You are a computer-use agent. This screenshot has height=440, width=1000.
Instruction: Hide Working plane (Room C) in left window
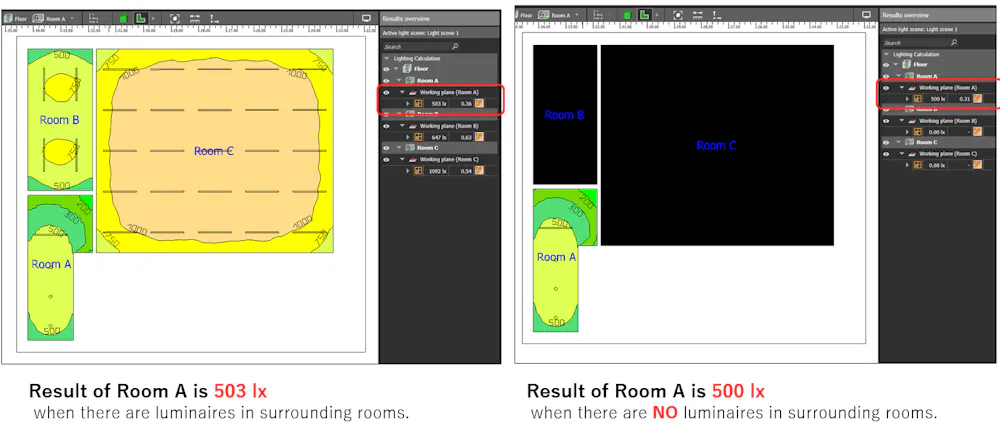[386, 160]
